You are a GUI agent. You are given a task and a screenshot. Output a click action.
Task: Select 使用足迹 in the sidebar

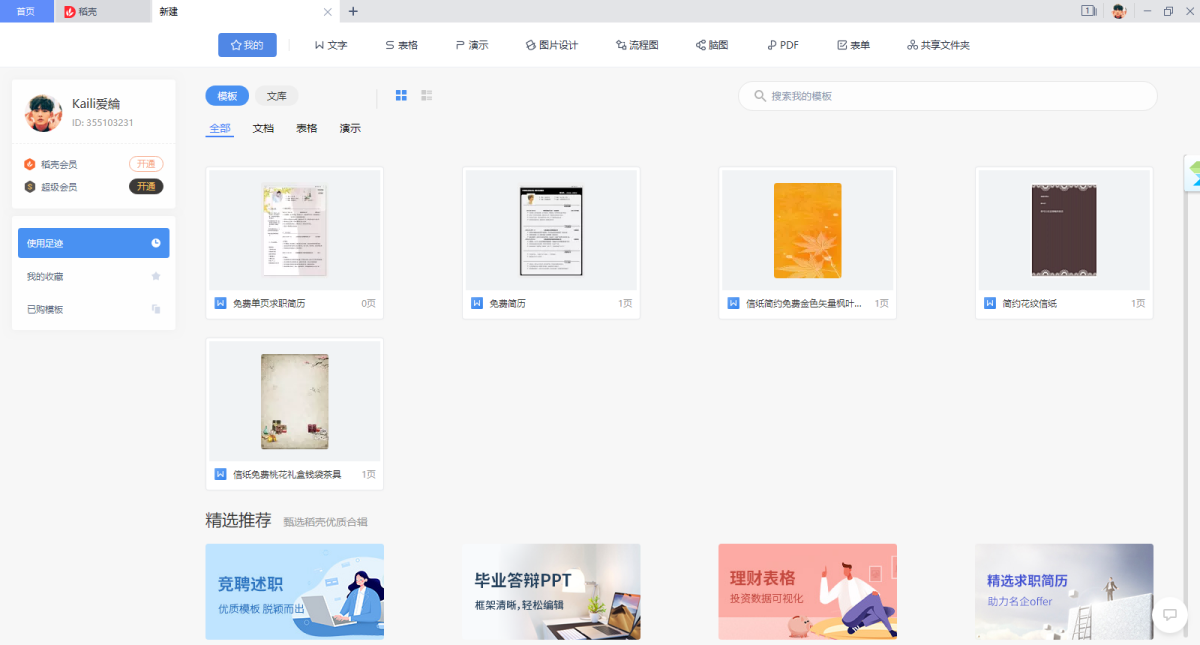(x=94, y=243)
